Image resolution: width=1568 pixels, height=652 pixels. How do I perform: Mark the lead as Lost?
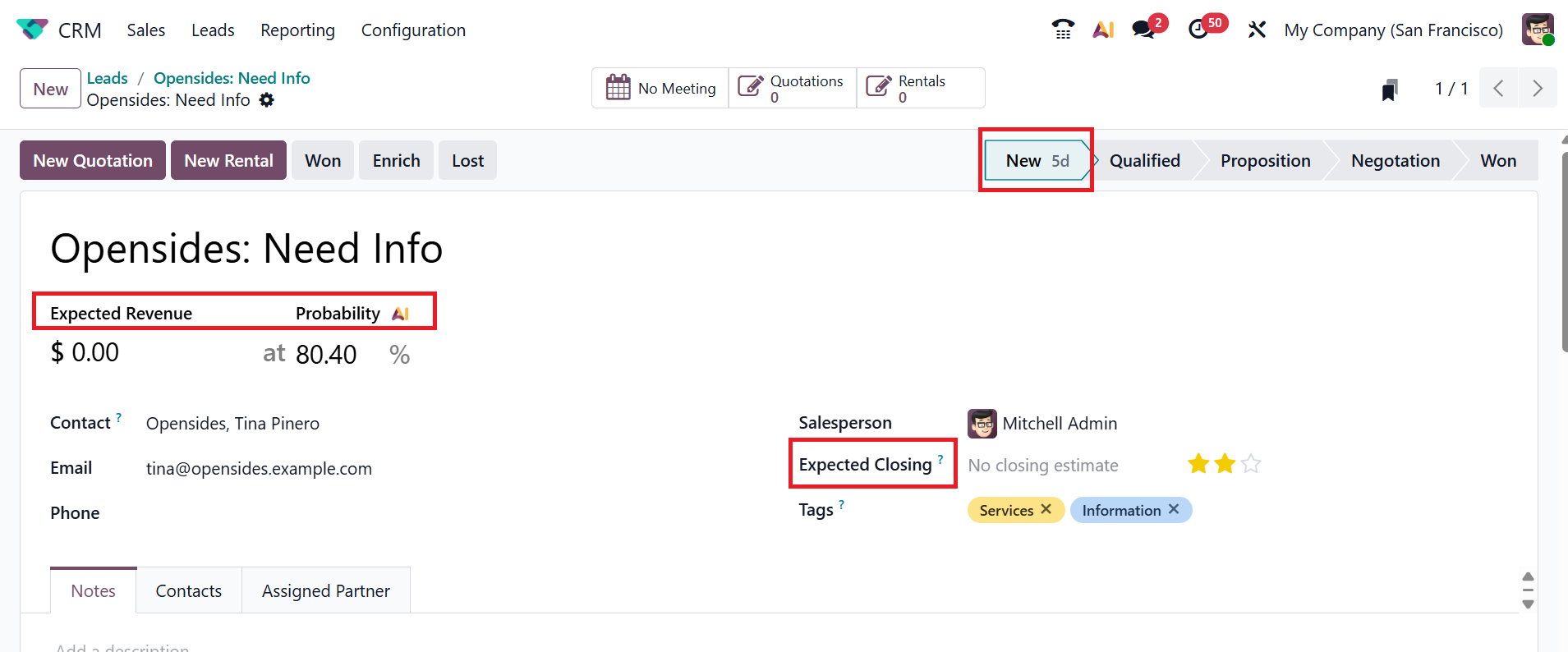[x=467, y=160]
